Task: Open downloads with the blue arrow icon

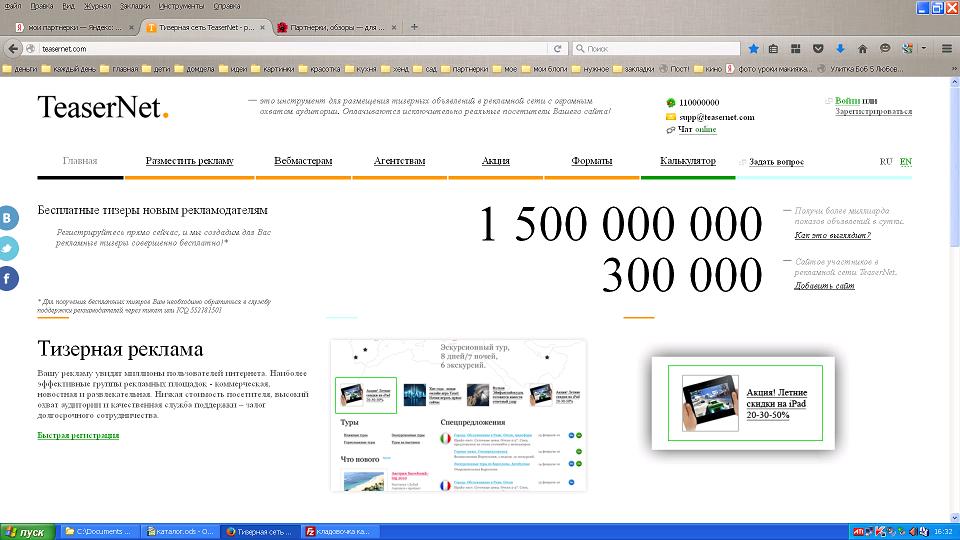Action: [840, 48]
